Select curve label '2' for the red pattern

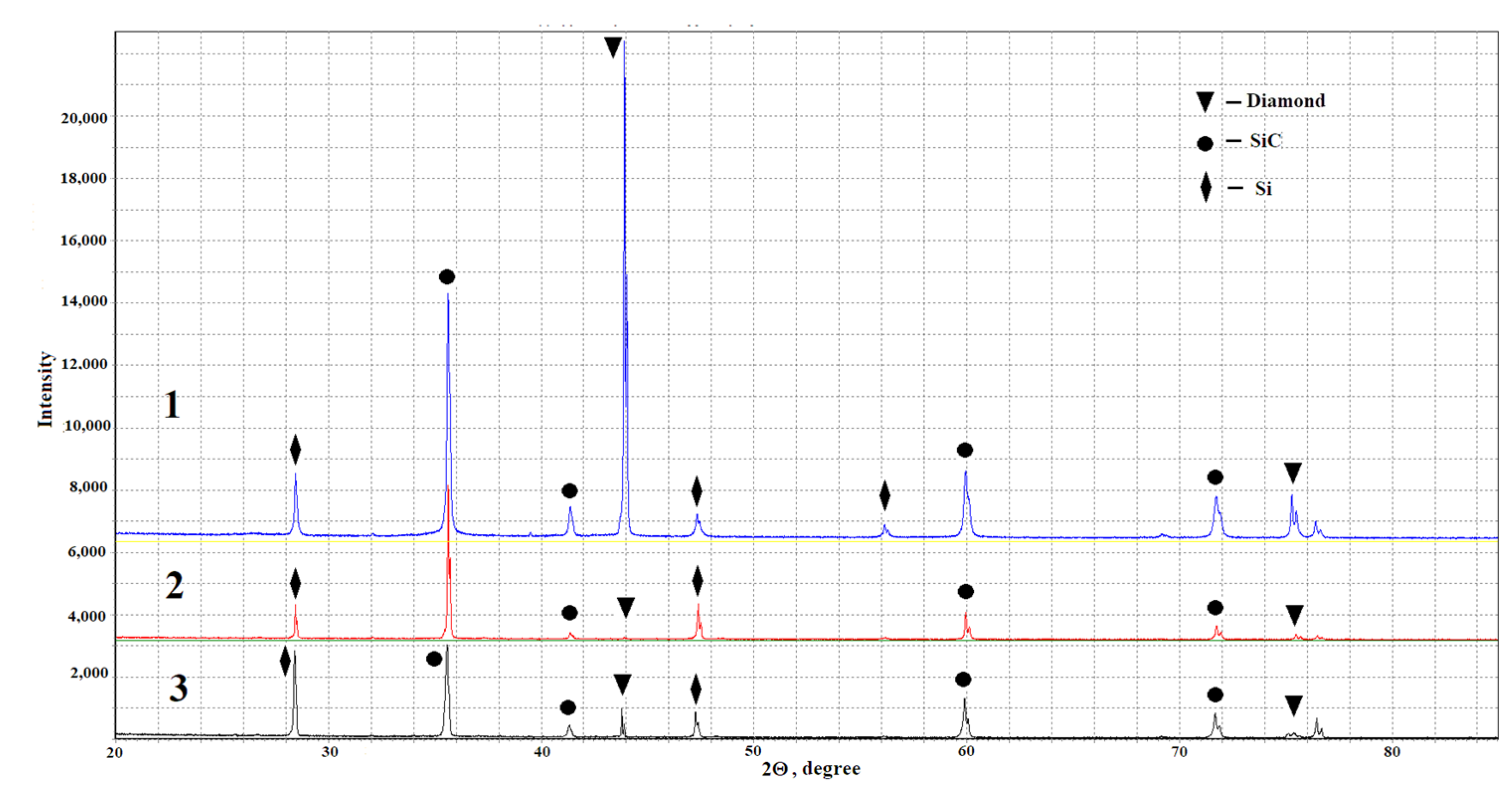tap(174, 585)
